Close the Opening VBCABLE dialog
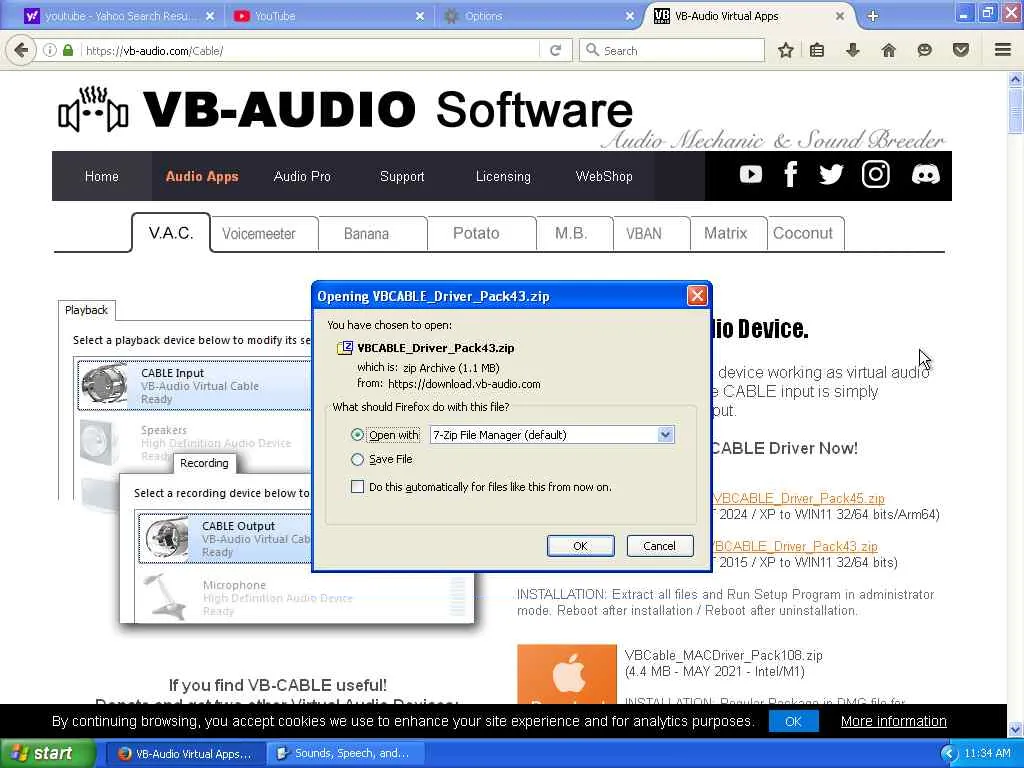Viewport: 1024px width, 768px height. (697, 296)
